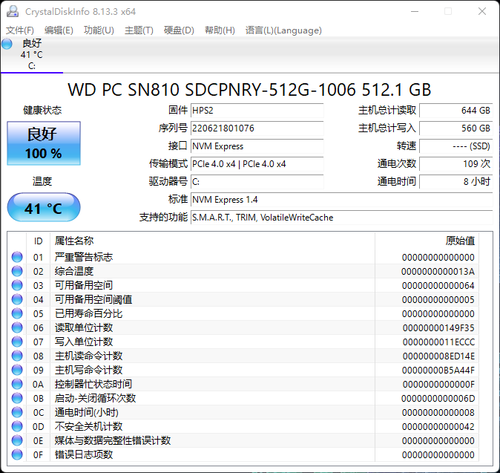The image size is (500, 473).
Task: Select attribute name 已用寿命百分比
Action: [x=89, y=314]
